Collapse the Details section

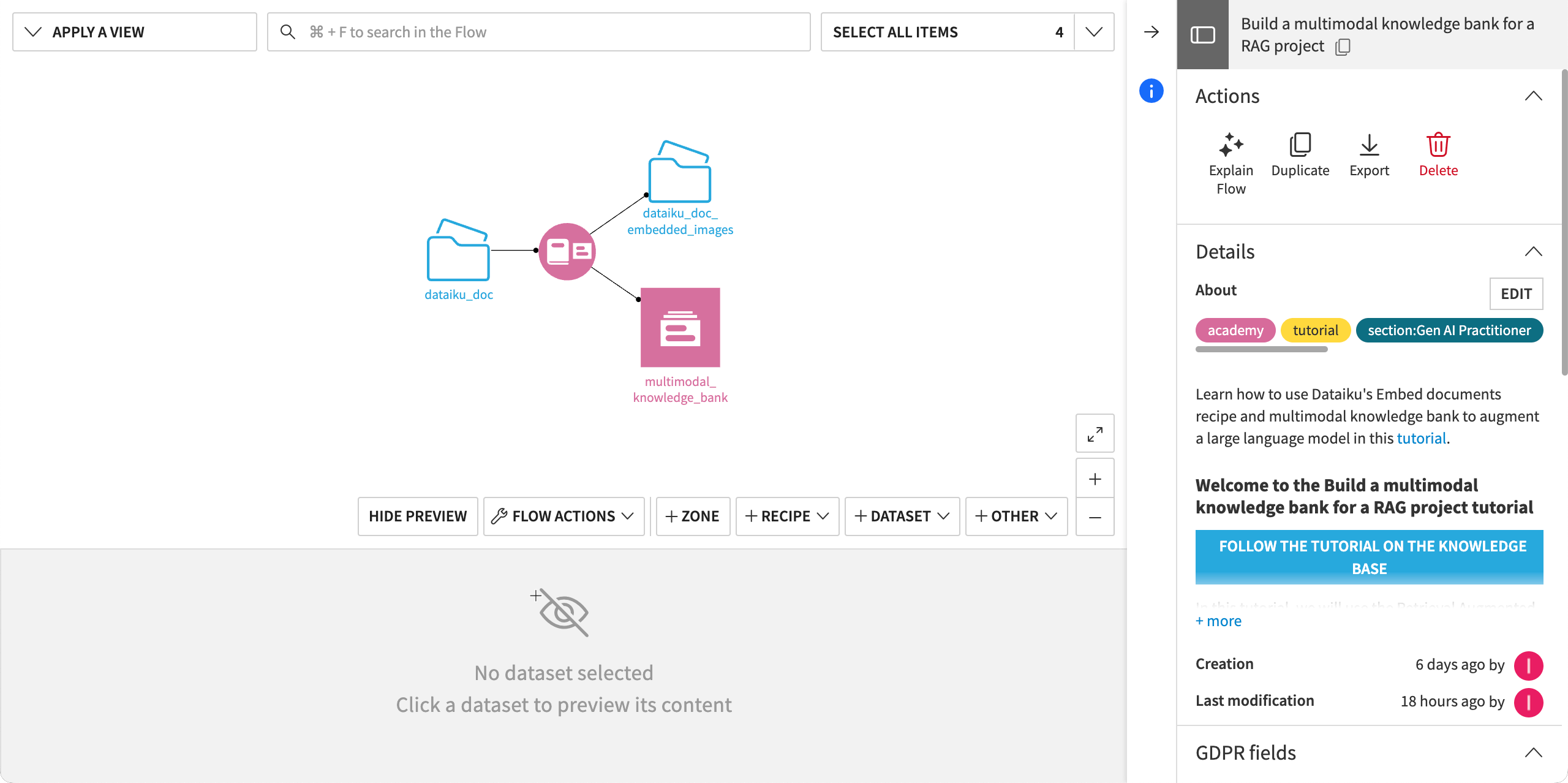click(x=1533, y=252)
